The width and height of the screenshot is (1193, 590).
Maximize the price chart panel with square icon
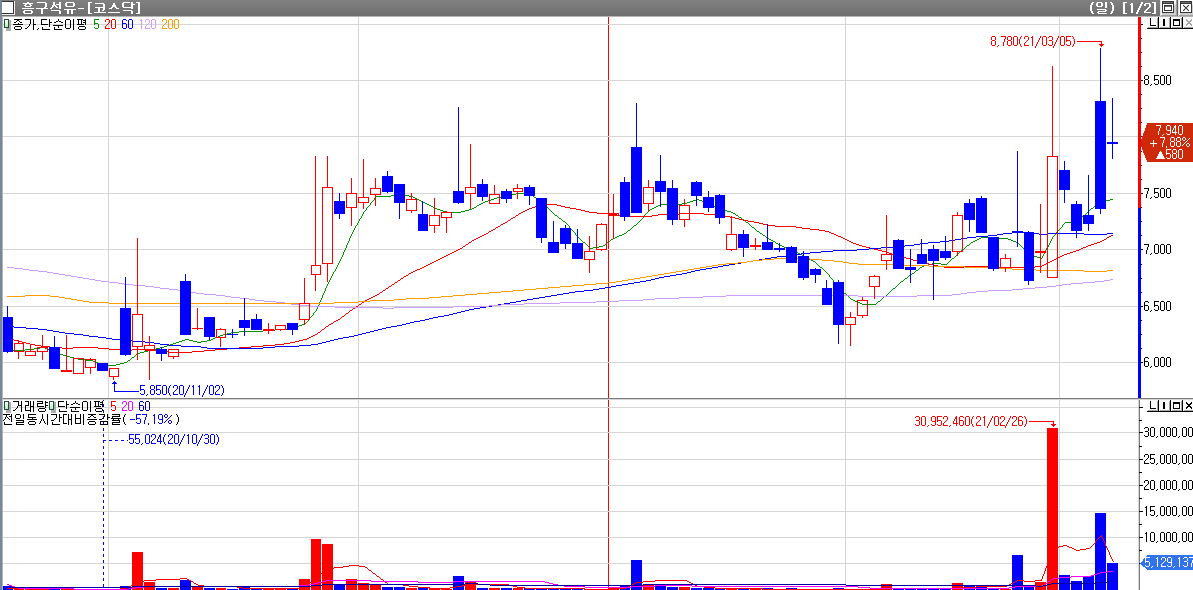pyautogui.click(x=1177, y=24)
